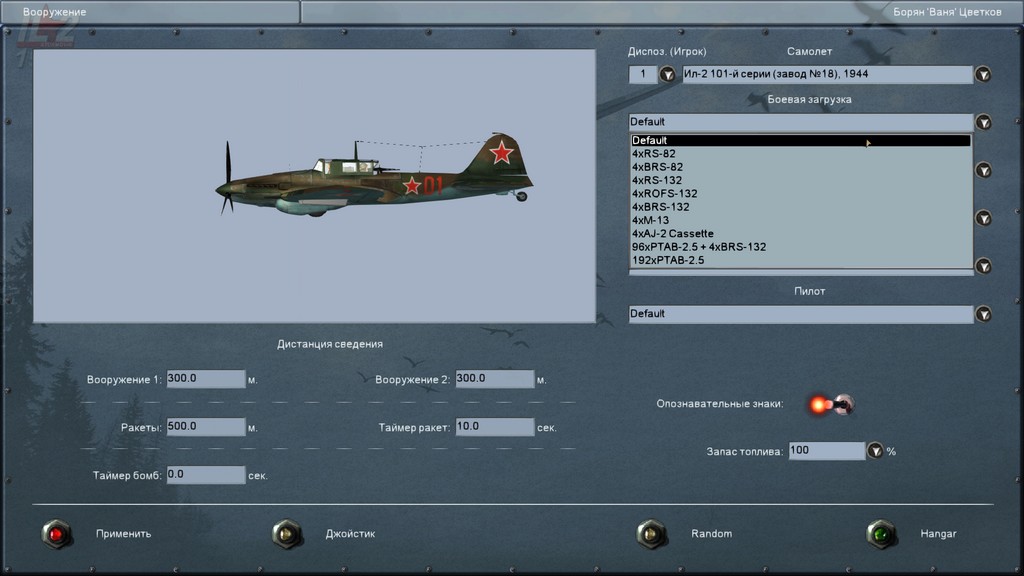The height and width of the screenshot is (576, 1024).
Task: Click the Джойстик round button icon
Action: coord(287,534)
